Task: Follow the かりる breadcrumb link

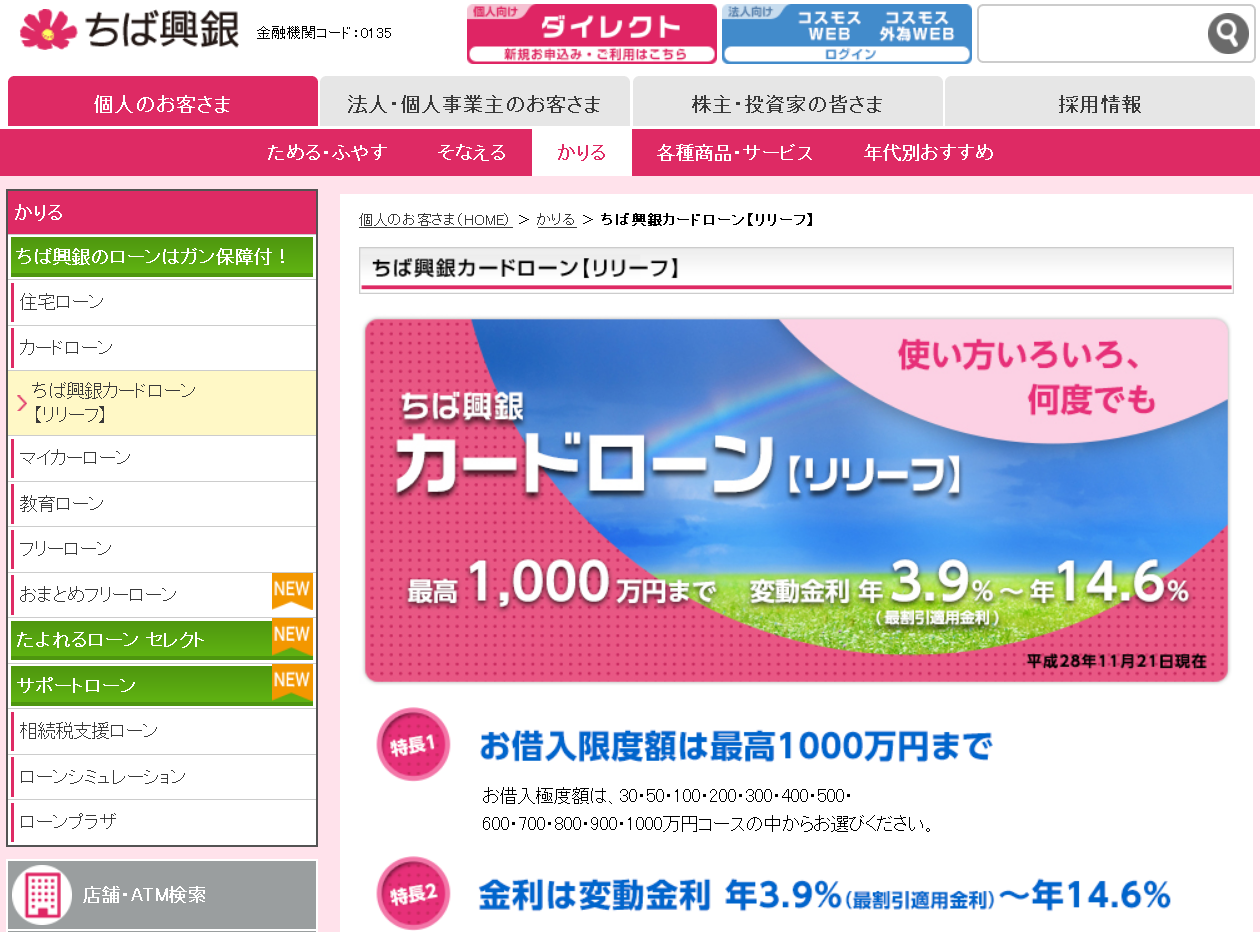Action: [x=556, y=220]
